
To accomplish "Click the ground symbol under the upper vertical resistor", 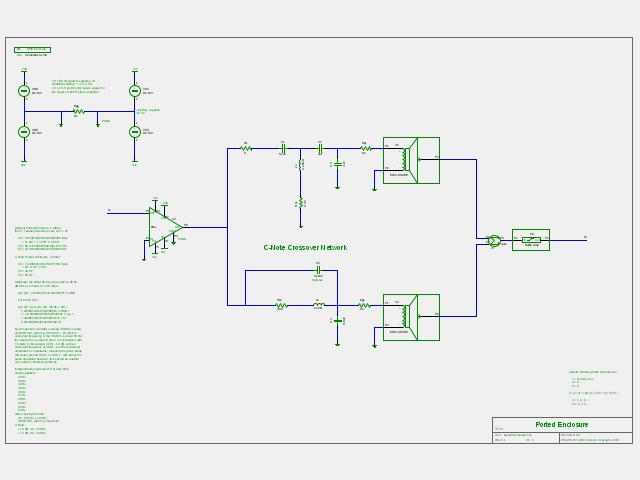I will [301, 226].
